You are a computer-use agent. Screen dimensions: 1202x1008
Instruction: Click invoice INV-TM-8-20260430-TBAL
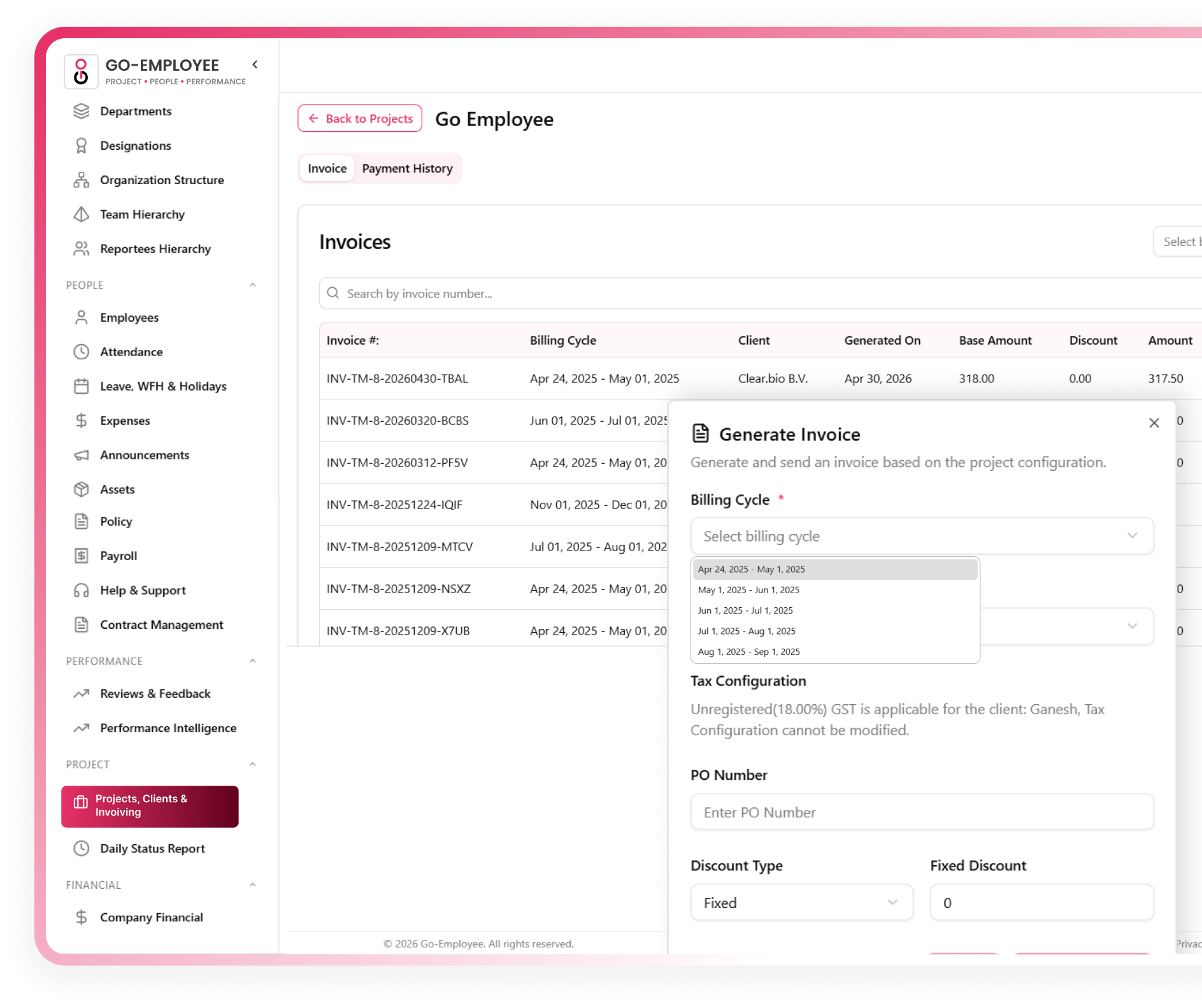(397, 378)
